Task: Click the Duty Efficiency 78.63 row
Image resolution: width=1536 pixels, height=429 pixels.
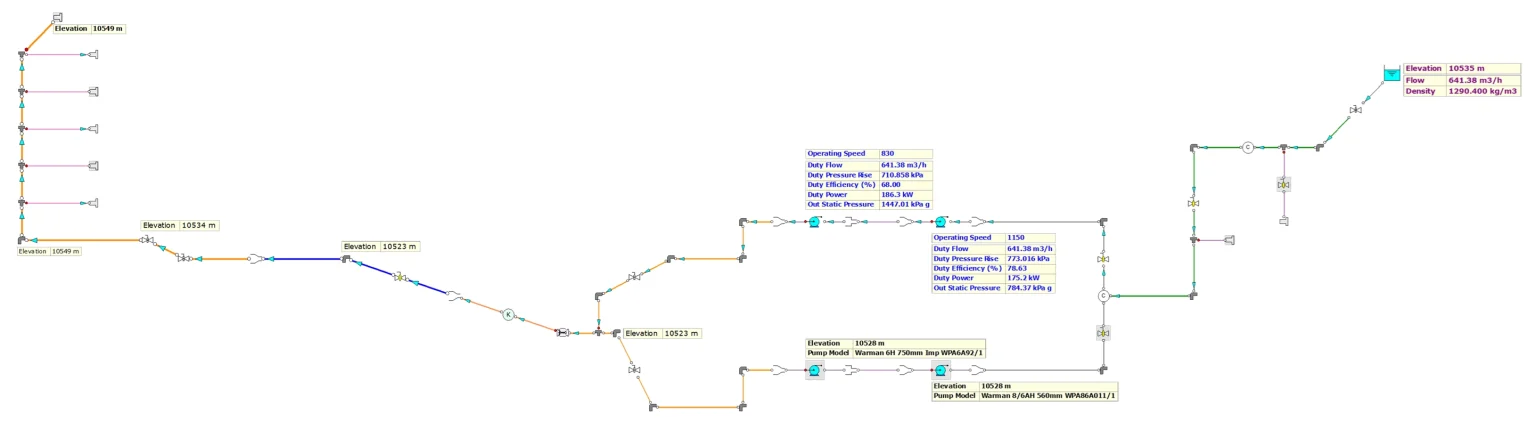Action: [x=993, y=268]
